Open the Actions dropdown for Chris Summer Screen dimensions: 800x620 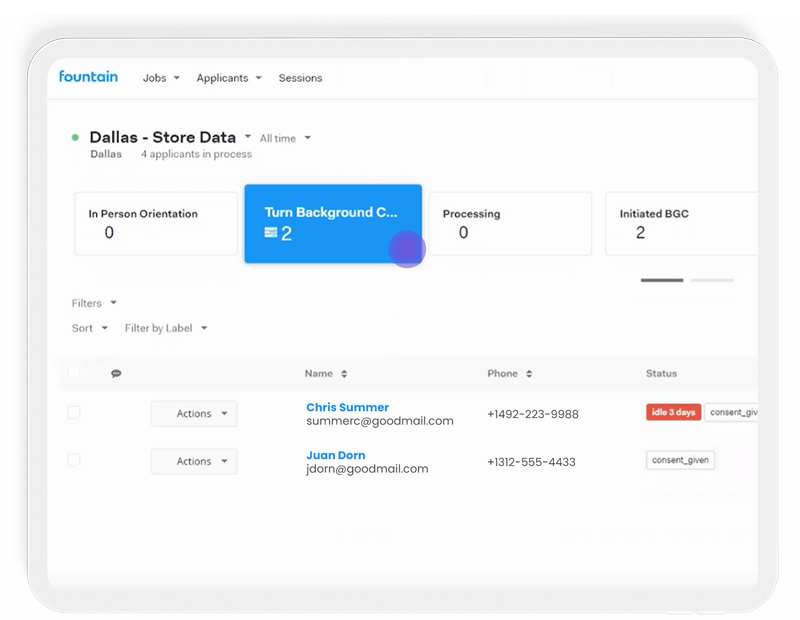click(x=194, y=414)
